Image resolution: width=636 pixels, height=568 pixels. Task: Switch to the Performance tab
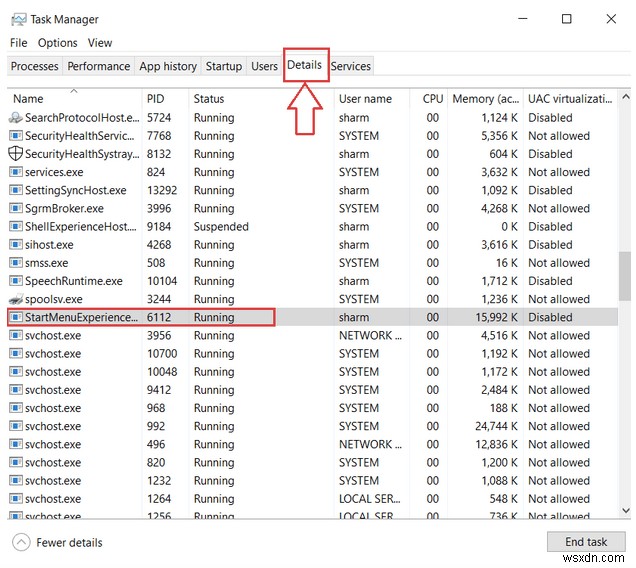[x=99, y=66]
